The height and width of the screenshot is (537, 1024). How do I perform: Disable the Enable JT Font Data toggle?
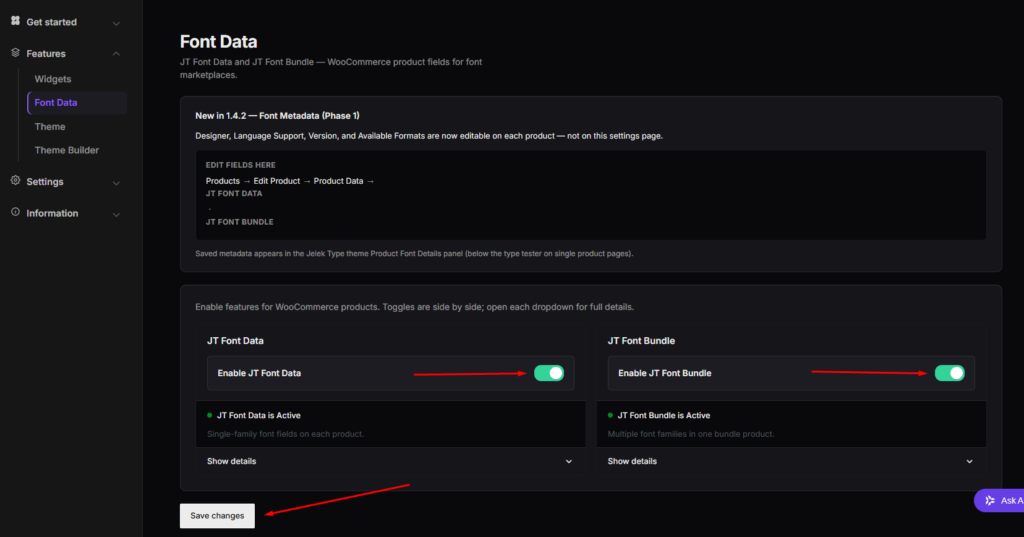[549, 373]
